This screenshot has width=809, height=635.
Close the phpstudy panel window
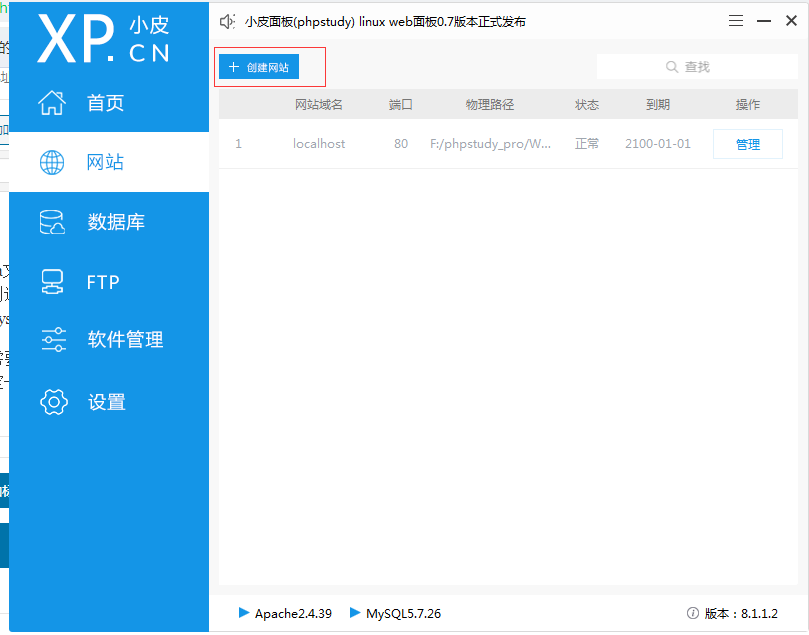(791, 21)
